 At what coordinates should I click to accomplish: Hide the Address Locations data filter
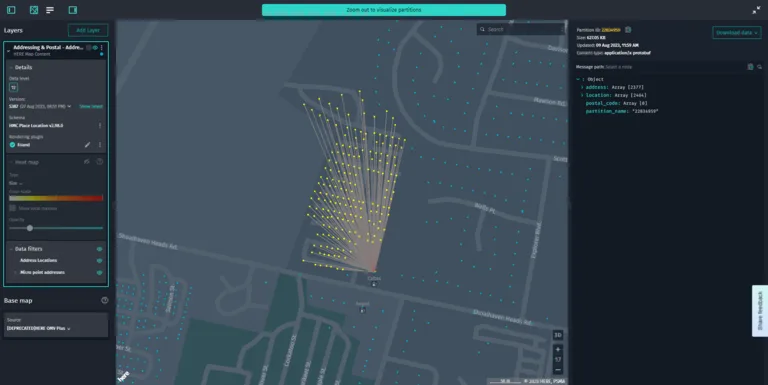99,261
